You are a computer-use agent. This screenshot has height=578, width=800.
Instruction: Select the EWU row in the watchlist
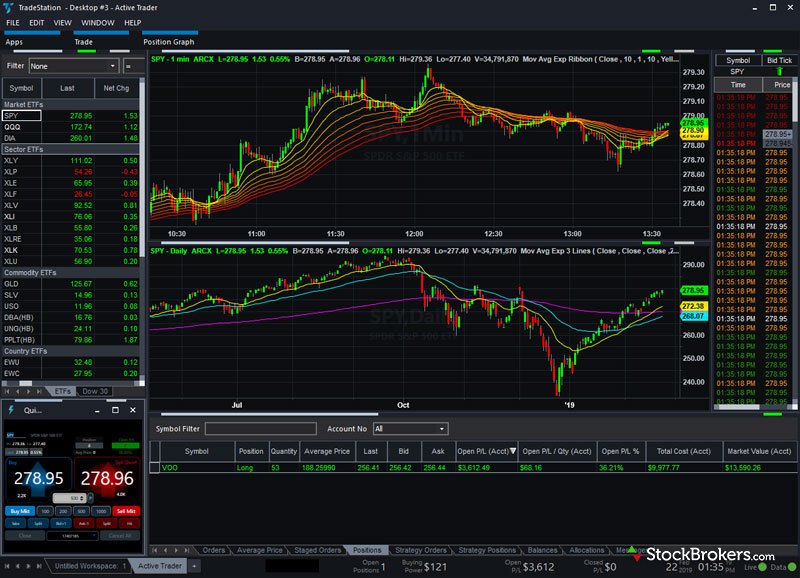[x=71, y=363]
